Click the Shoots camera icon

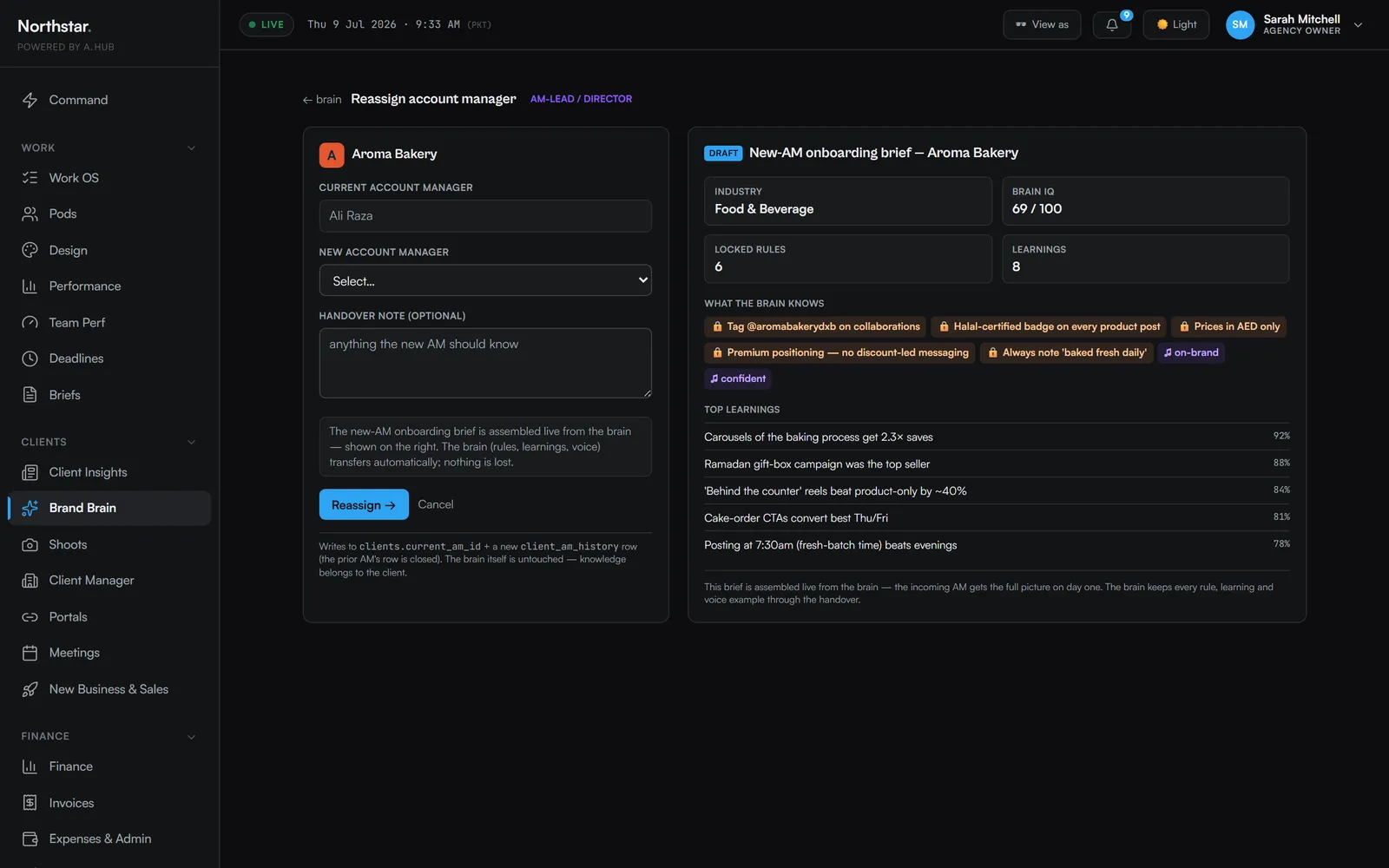click(x=30, y=544)
